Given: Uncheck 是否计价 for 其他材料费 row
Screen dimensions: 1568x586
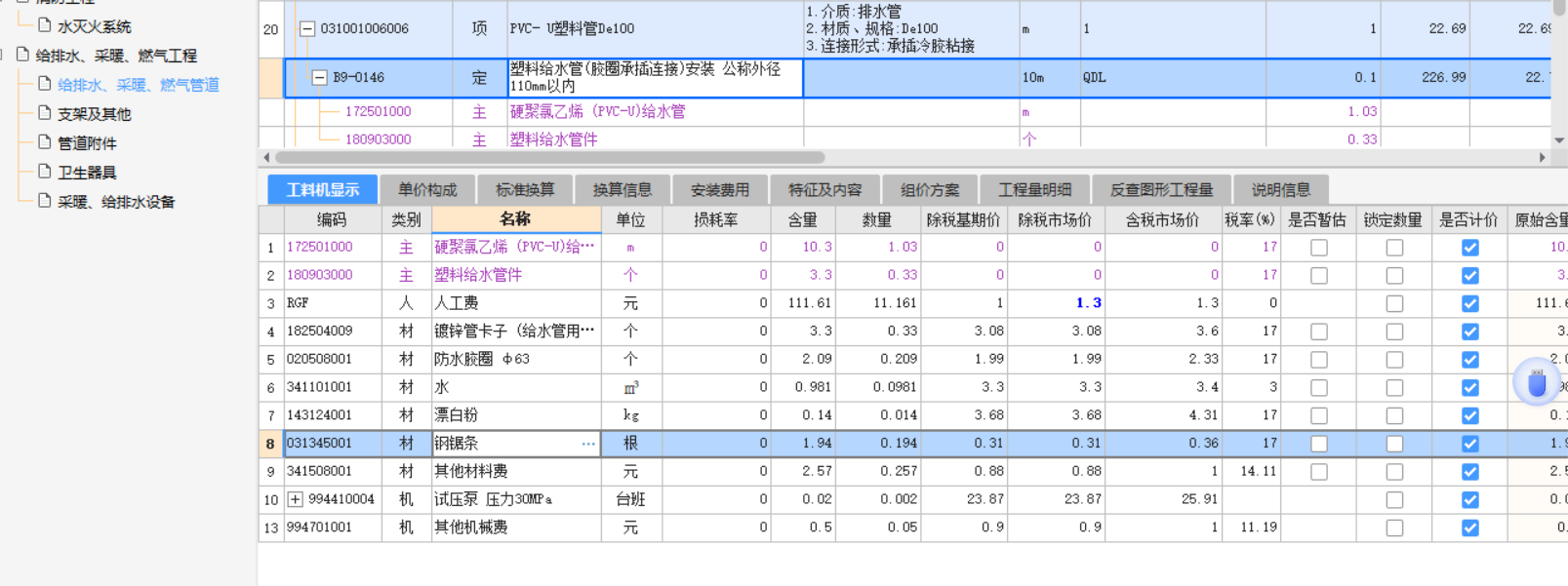Looking at the screenshot, I should [1469, 472].
